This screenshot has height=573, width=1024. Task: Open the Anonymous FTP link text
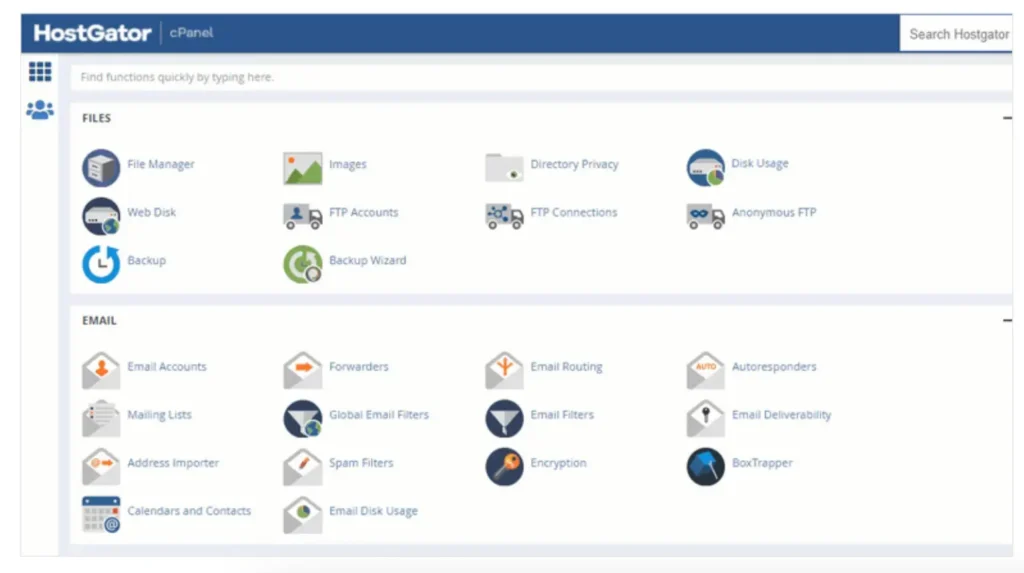point(774,212)
